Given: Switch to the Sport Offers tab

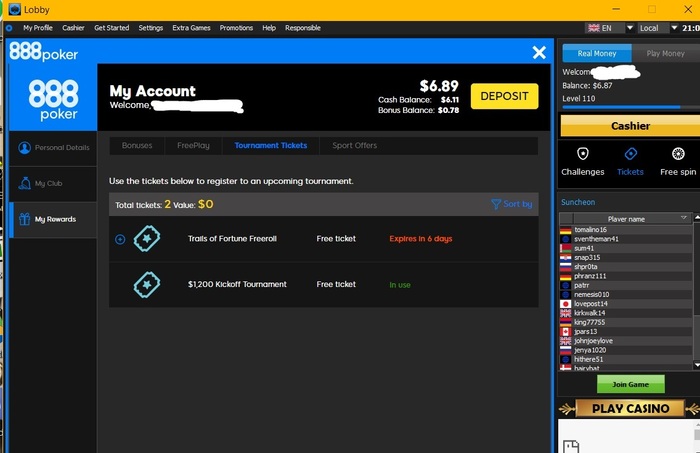Looking at the screenshot, I should tap(354, 145).
